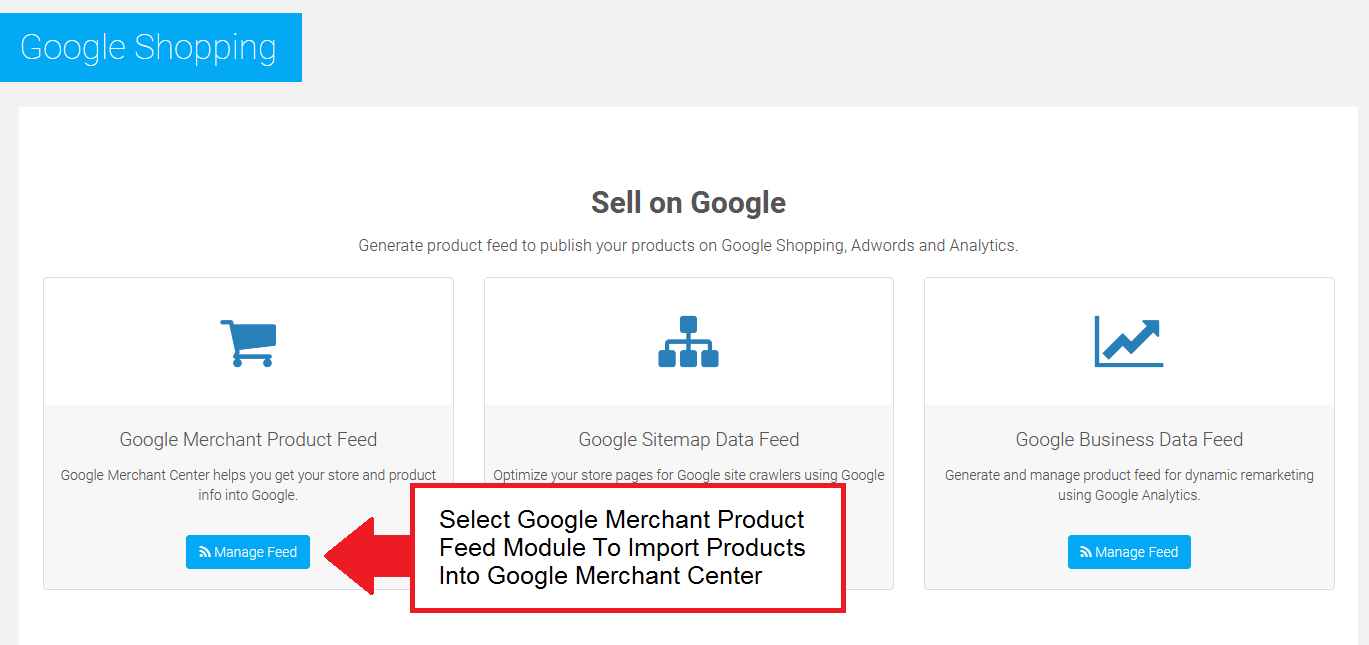Click the dynamic remarketing description text
This screenshot has width=1369, height=645.
(x=1129, y=484)
